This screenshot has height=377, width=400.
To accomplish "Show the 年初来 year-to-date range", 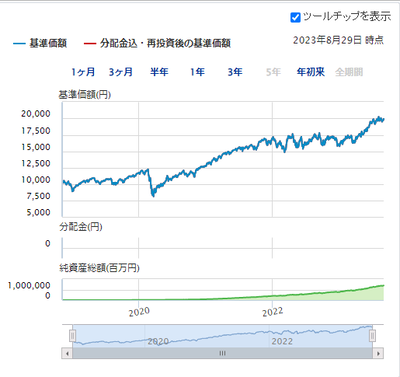I will pyautogui.click(x=311, y=72).
